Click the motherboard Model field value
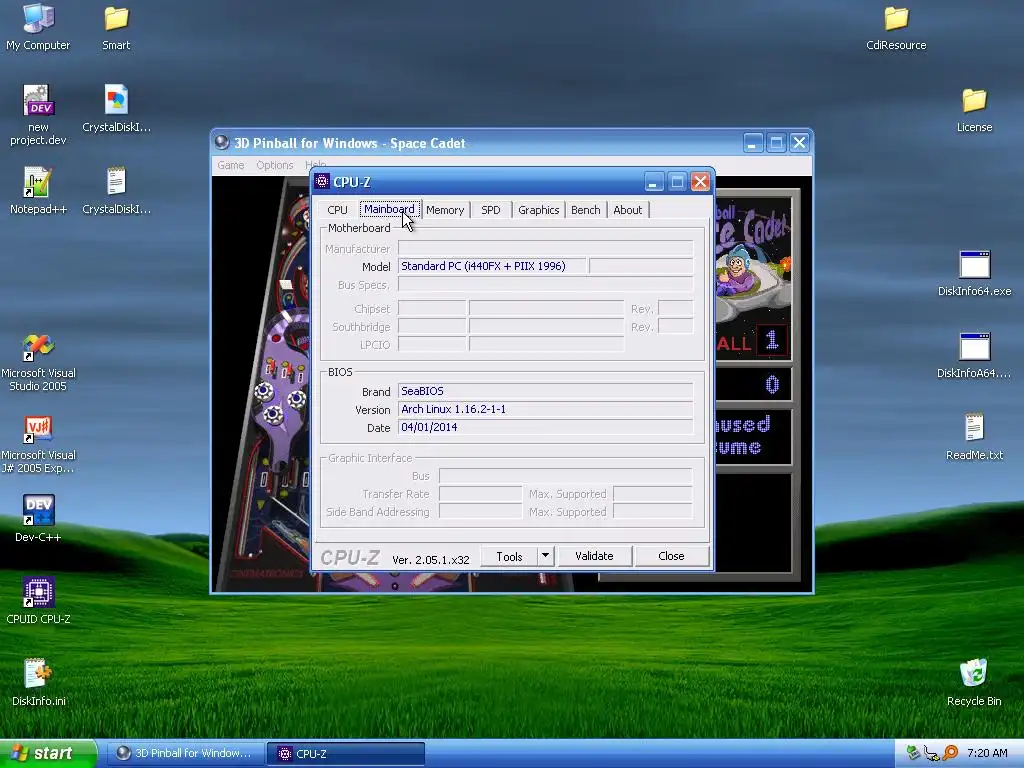 point(492,266)
